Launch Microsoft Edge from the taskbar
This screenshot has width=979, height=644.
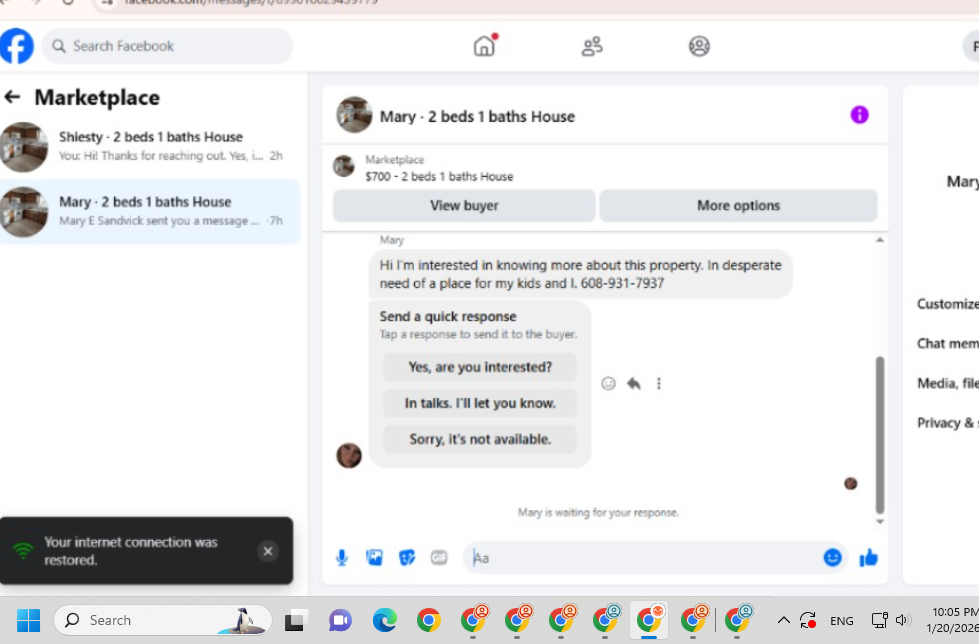(x=385, y=620)
